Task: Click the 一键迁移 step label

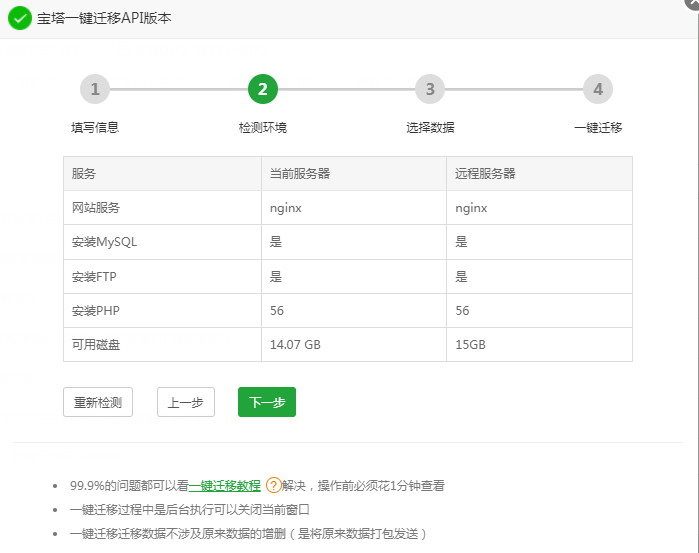Action: click(598, 128)
